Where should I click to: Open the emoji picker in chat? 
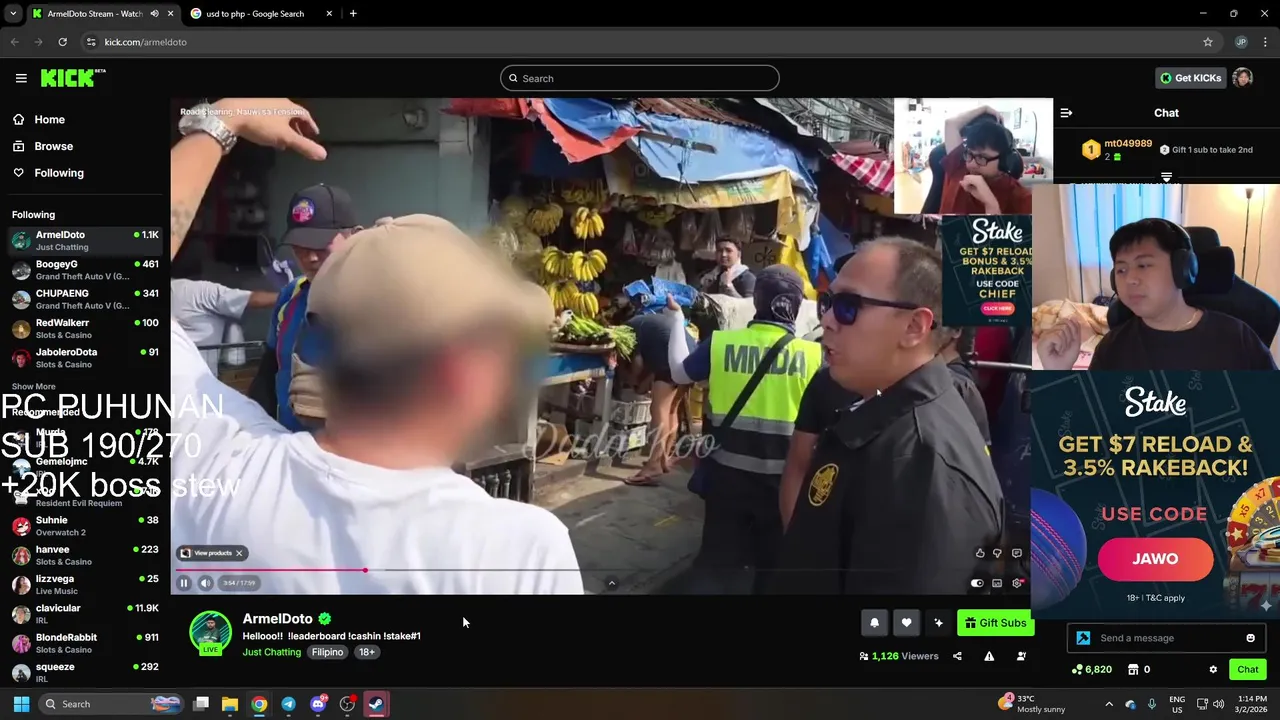[1250, 638]
